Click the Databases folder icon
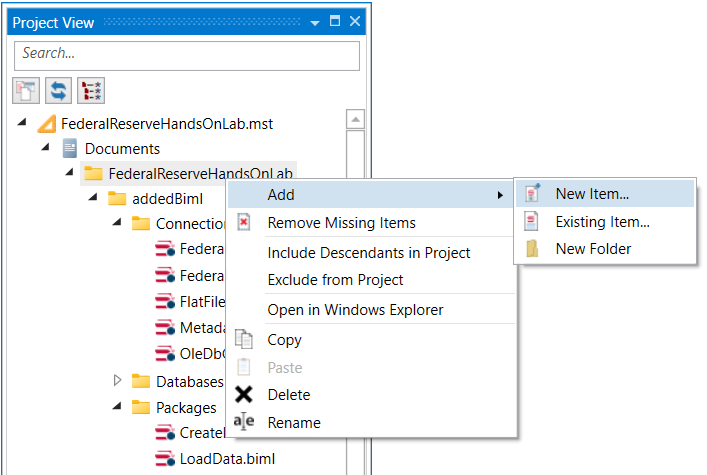 coord(141,382)
